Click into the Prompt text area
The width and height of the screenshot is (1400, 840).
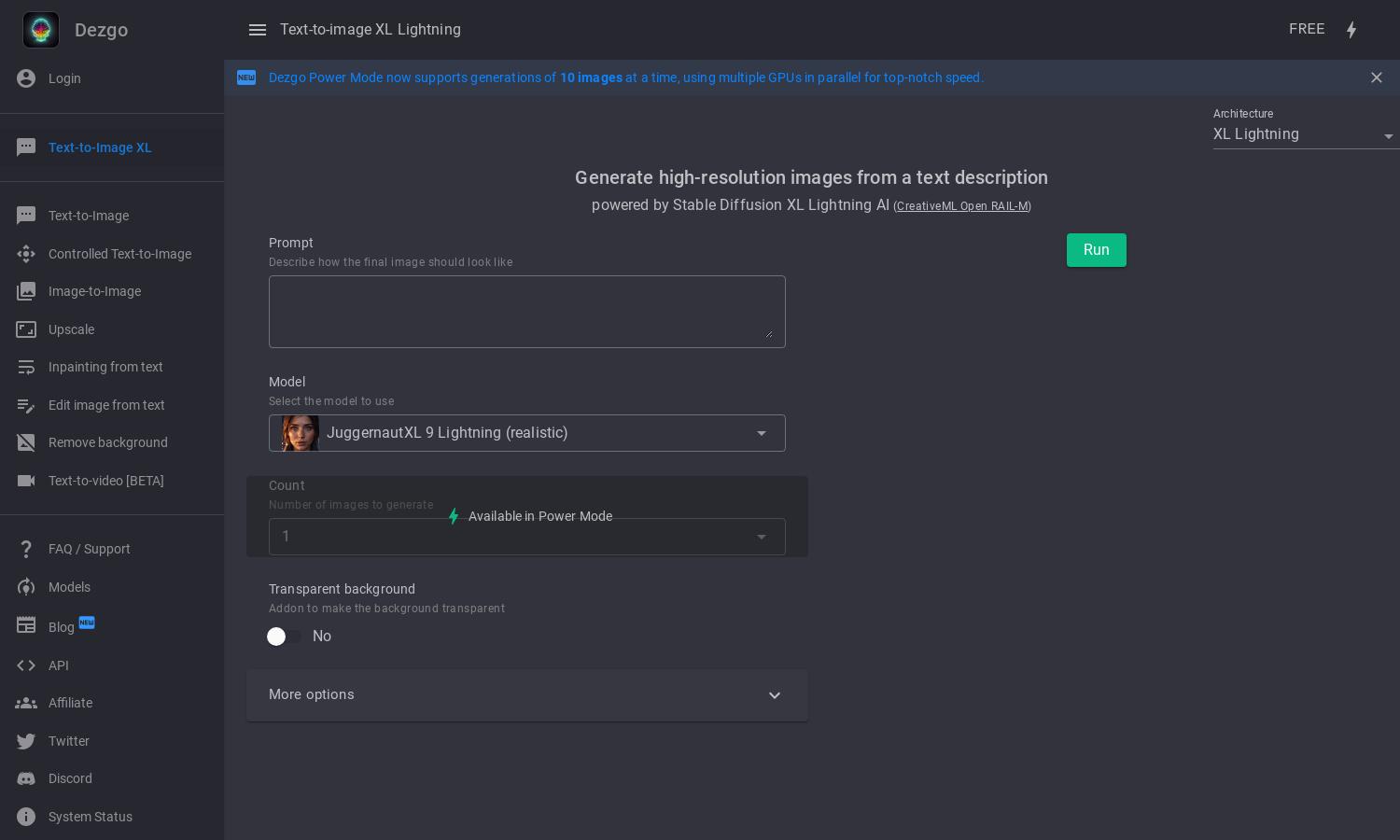pos(527,312)
